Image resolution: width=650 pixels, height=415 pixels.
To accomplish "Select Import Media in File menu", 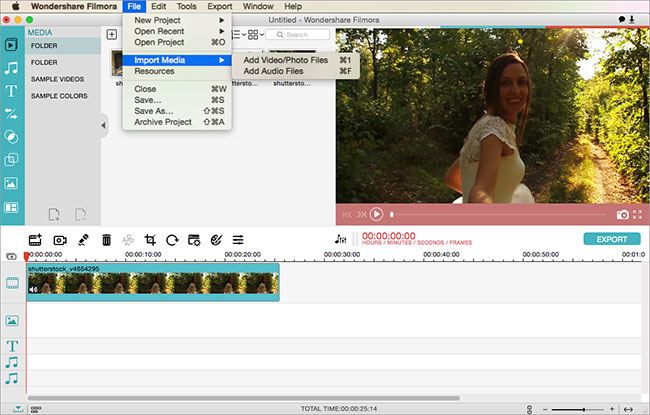I will point(177,60).
